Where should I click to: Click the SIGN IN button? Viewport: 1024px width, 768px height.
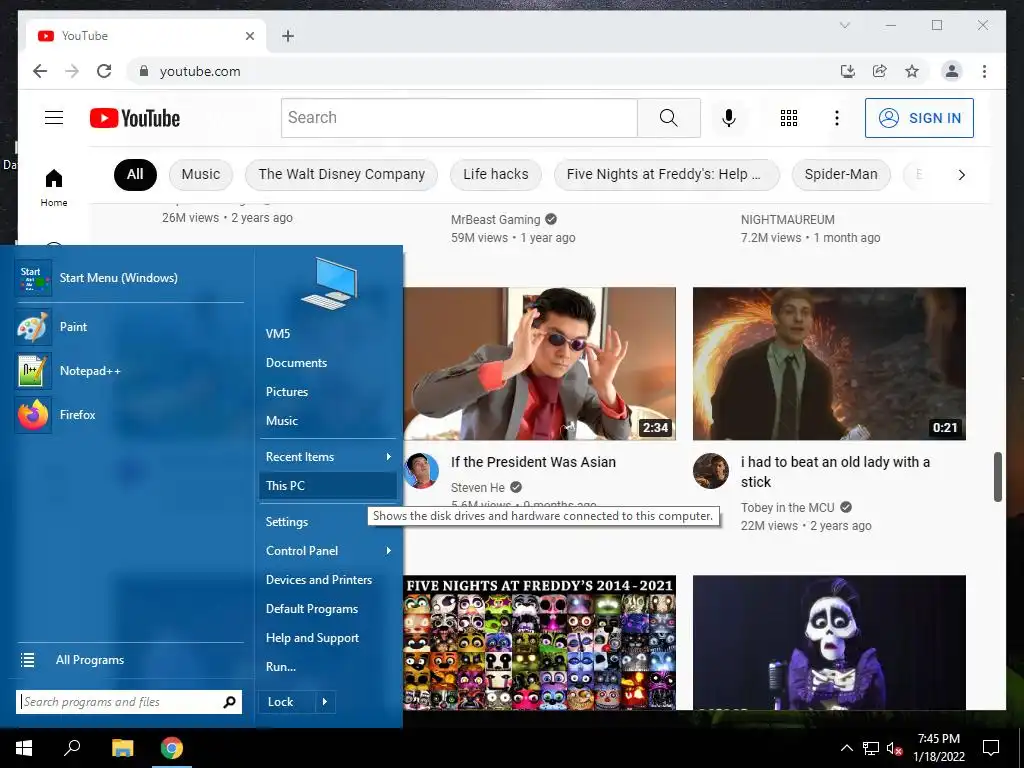919,118
